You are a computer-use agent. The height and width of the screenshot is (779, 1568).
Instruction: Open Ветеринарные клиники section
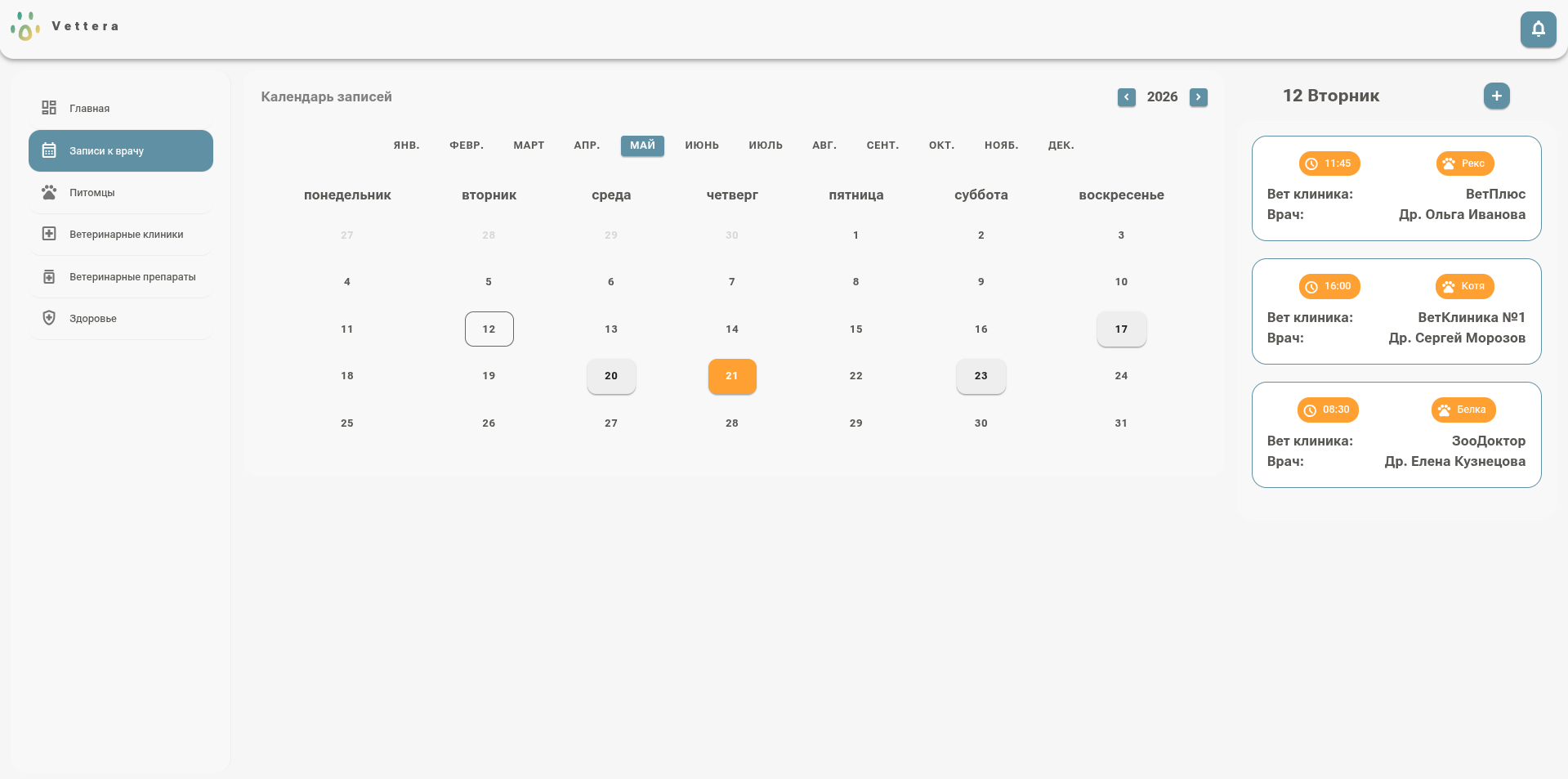[121, 235]
